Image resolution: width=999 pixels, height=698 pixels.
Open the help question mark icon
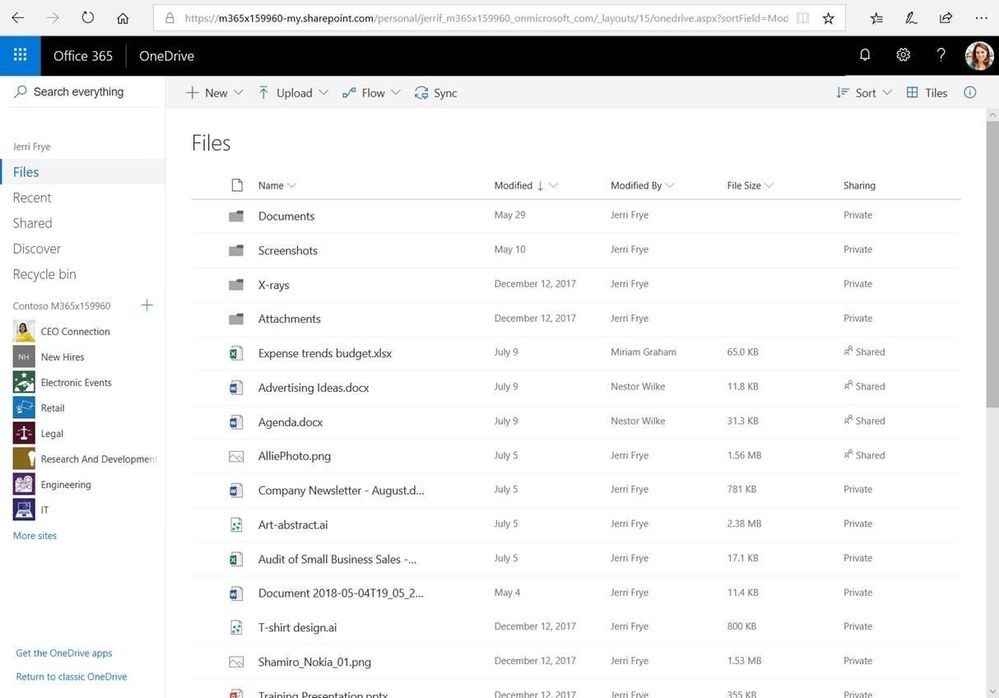(940, 55)
